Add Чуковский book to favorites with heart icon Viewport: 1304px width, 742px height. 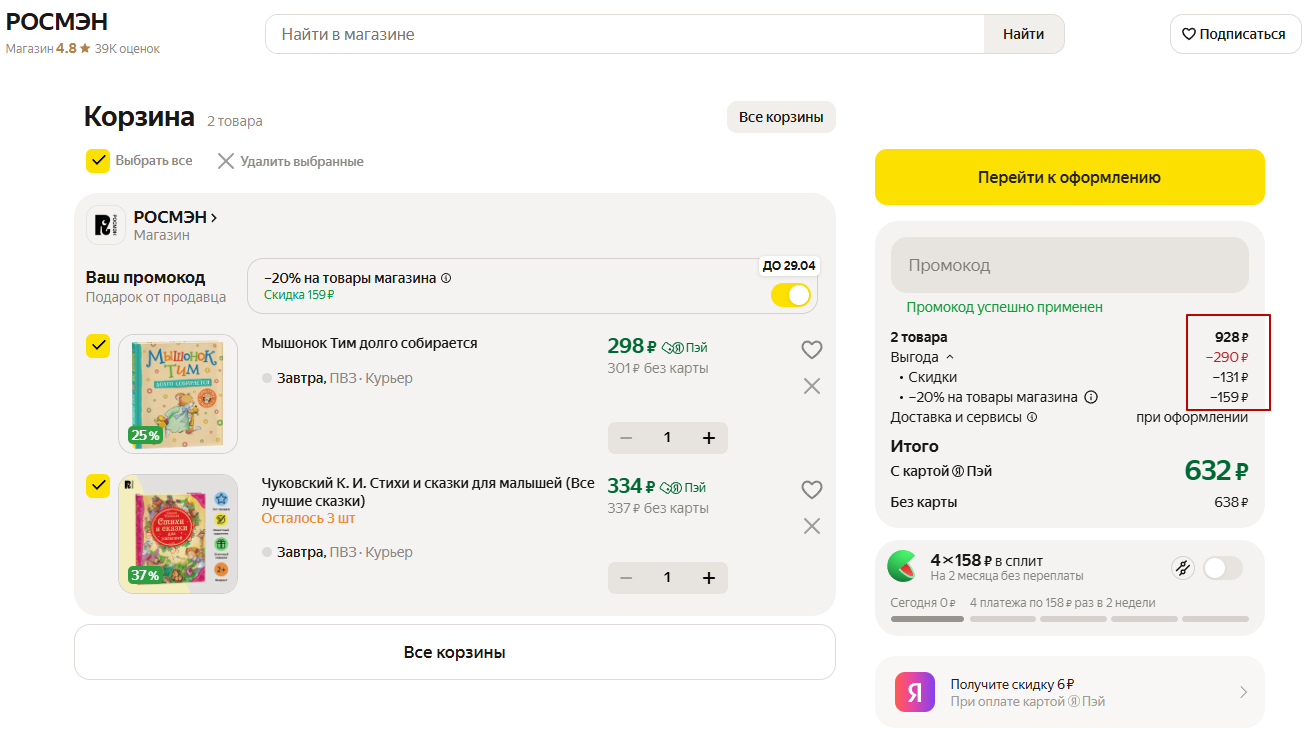pos(812,490)
